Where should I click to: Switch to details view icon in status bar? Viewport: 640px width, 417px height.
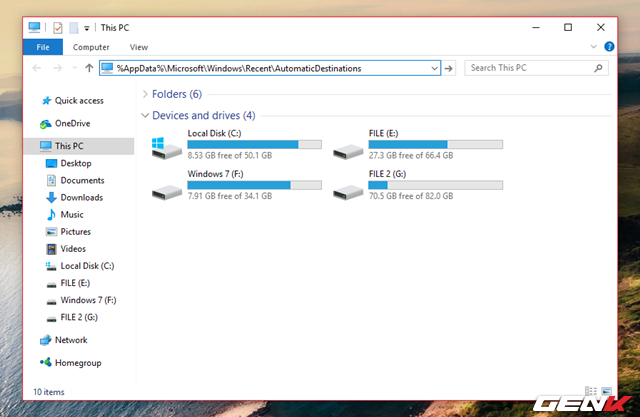(x=591, y=391)
